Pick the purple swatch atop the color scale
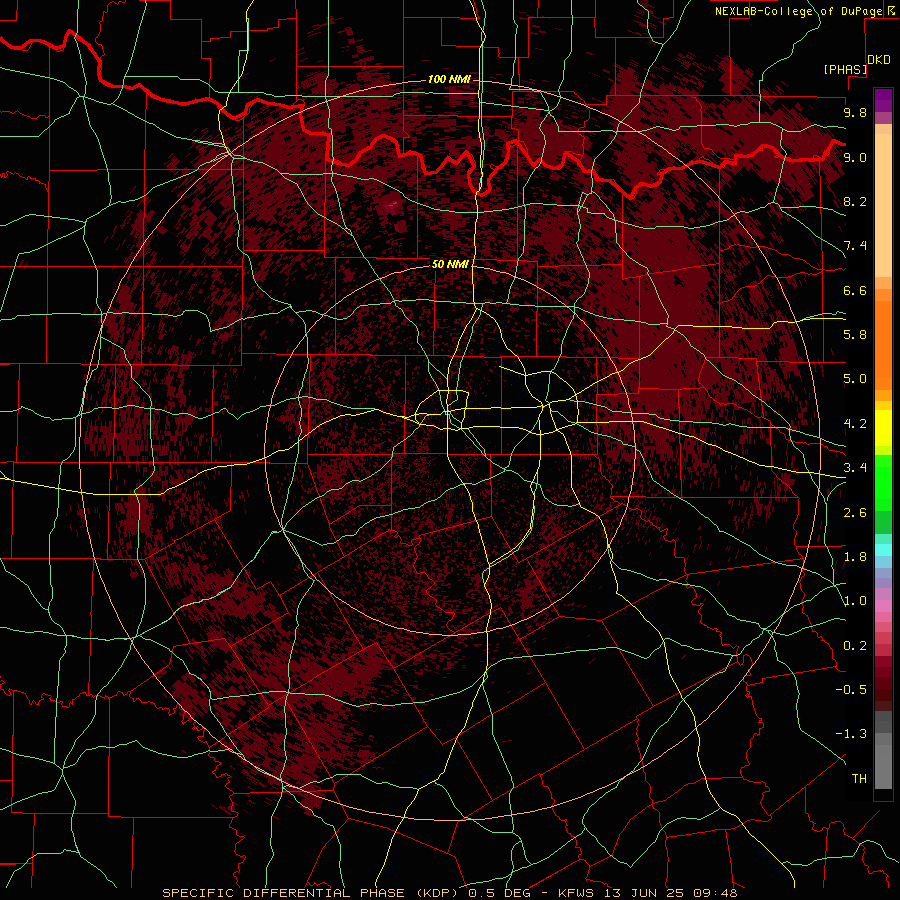Image resolution: width=900 pixels, height=900 pixels. coord(883,100)
